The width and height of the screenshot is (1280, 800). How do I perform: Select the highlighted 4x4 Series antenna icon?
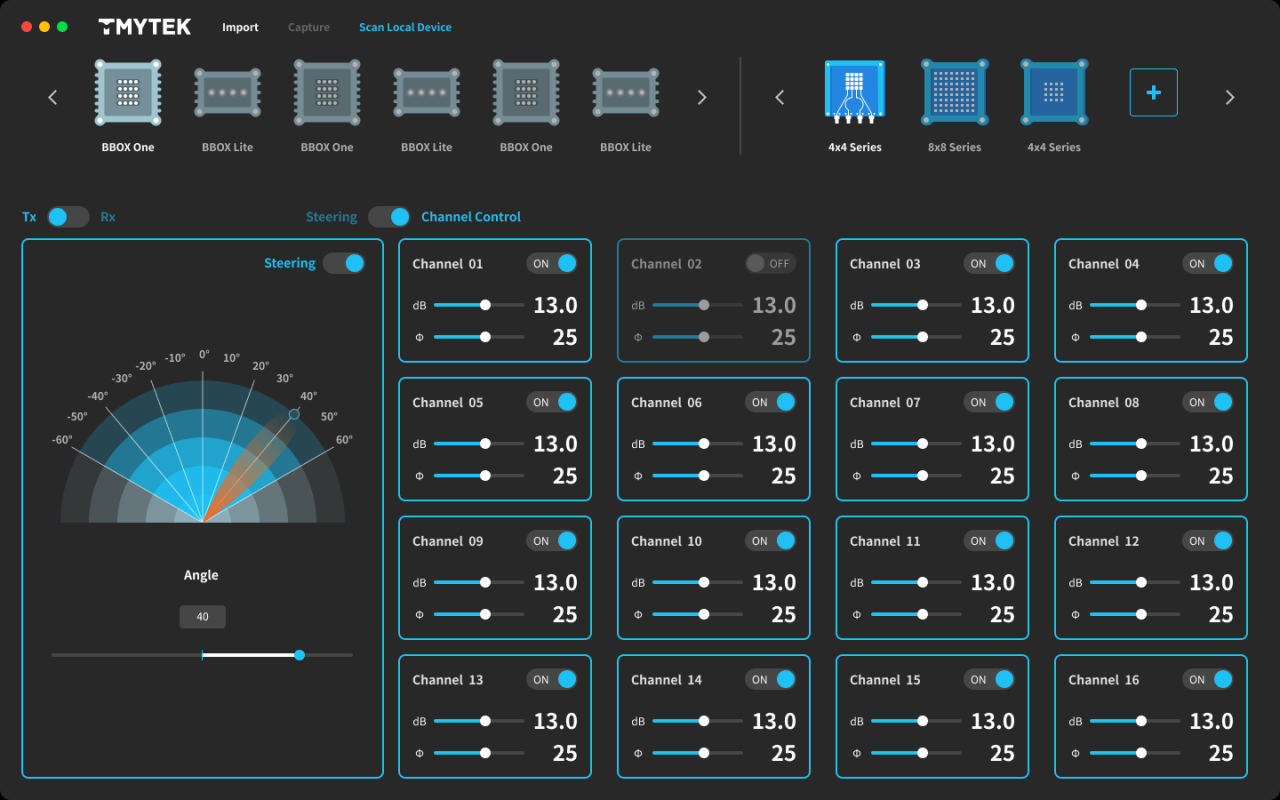[855, 92]
